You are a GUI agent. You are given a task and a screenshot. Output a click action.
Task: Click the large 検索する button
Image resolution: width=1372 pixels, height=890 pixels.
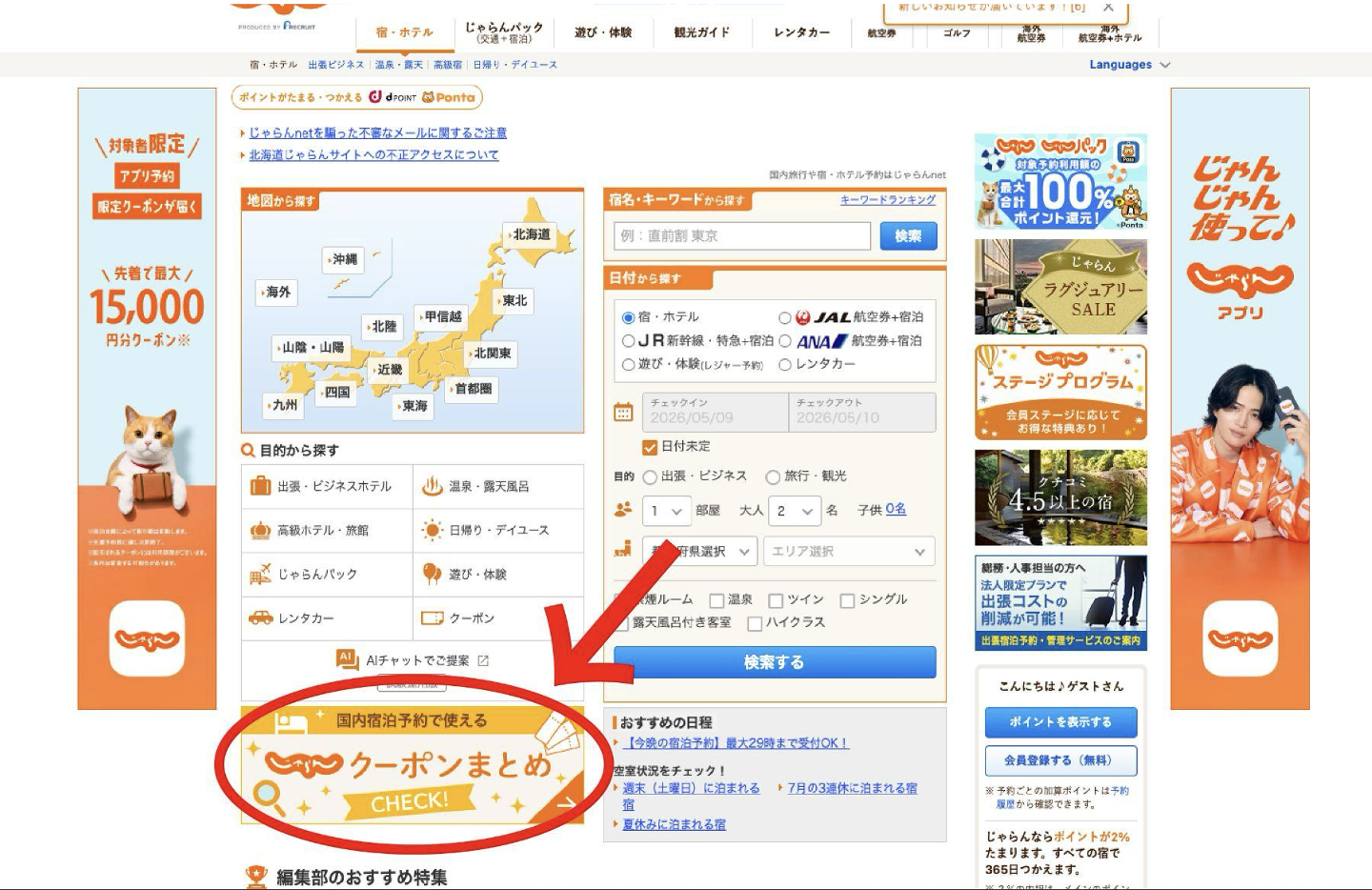pos(775,662)
